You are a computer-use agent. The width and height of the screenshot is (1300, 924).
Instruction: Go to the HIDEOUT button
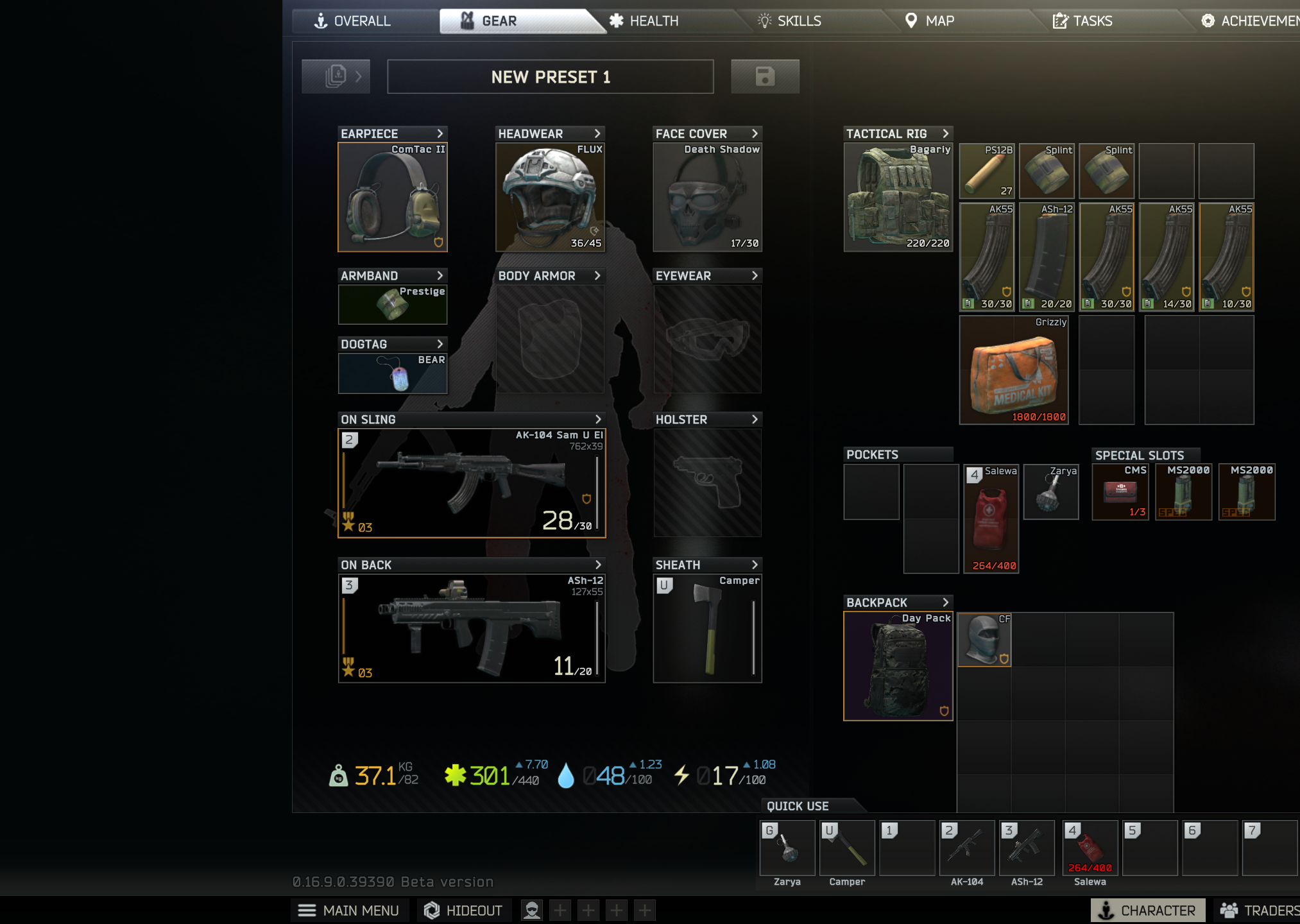[x=463, y=910]
